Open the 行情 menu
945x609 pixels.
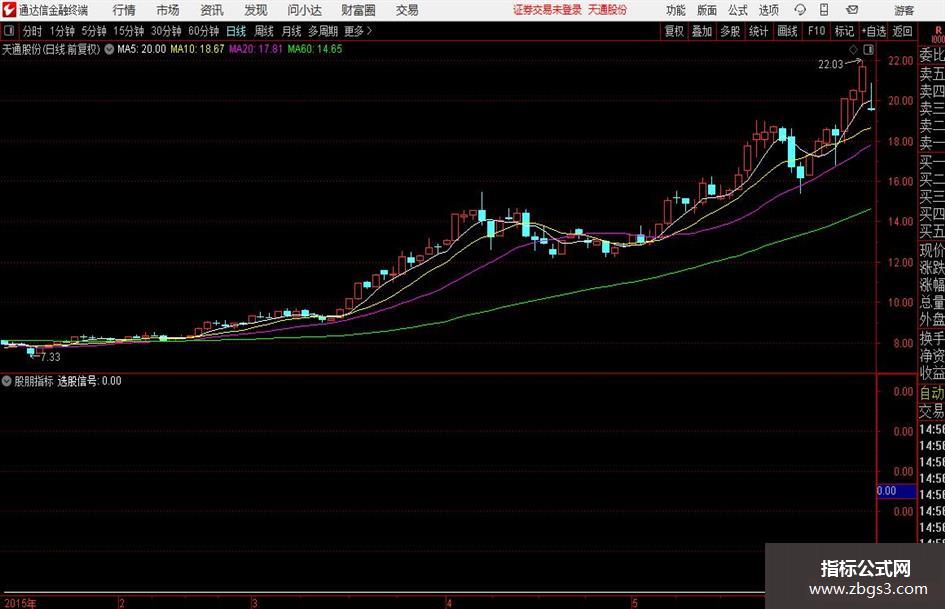tap(124, 10)
